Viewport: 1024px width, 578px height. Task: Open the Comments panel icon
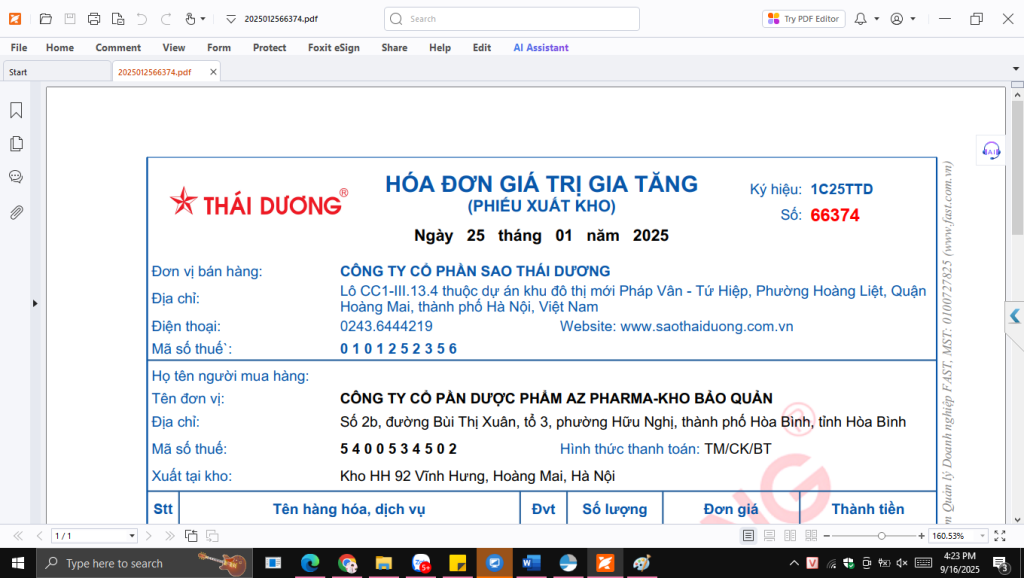[x=16, y=177]
